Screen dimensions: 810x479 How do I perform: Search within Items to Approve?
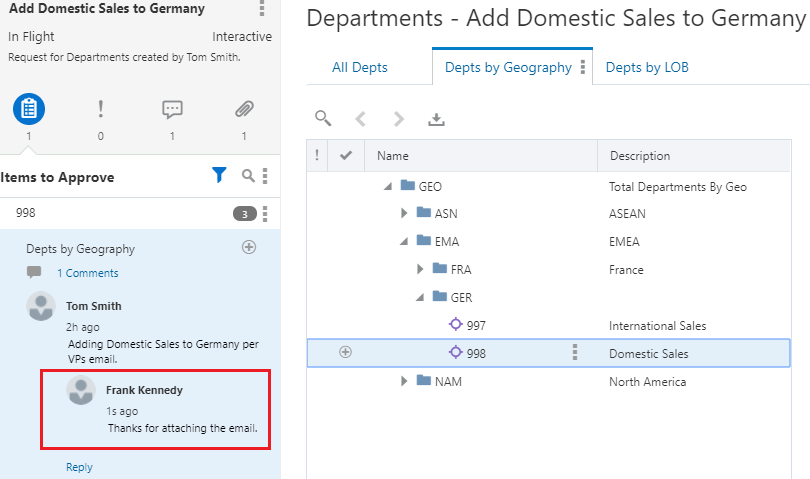[x=249, y=176]
